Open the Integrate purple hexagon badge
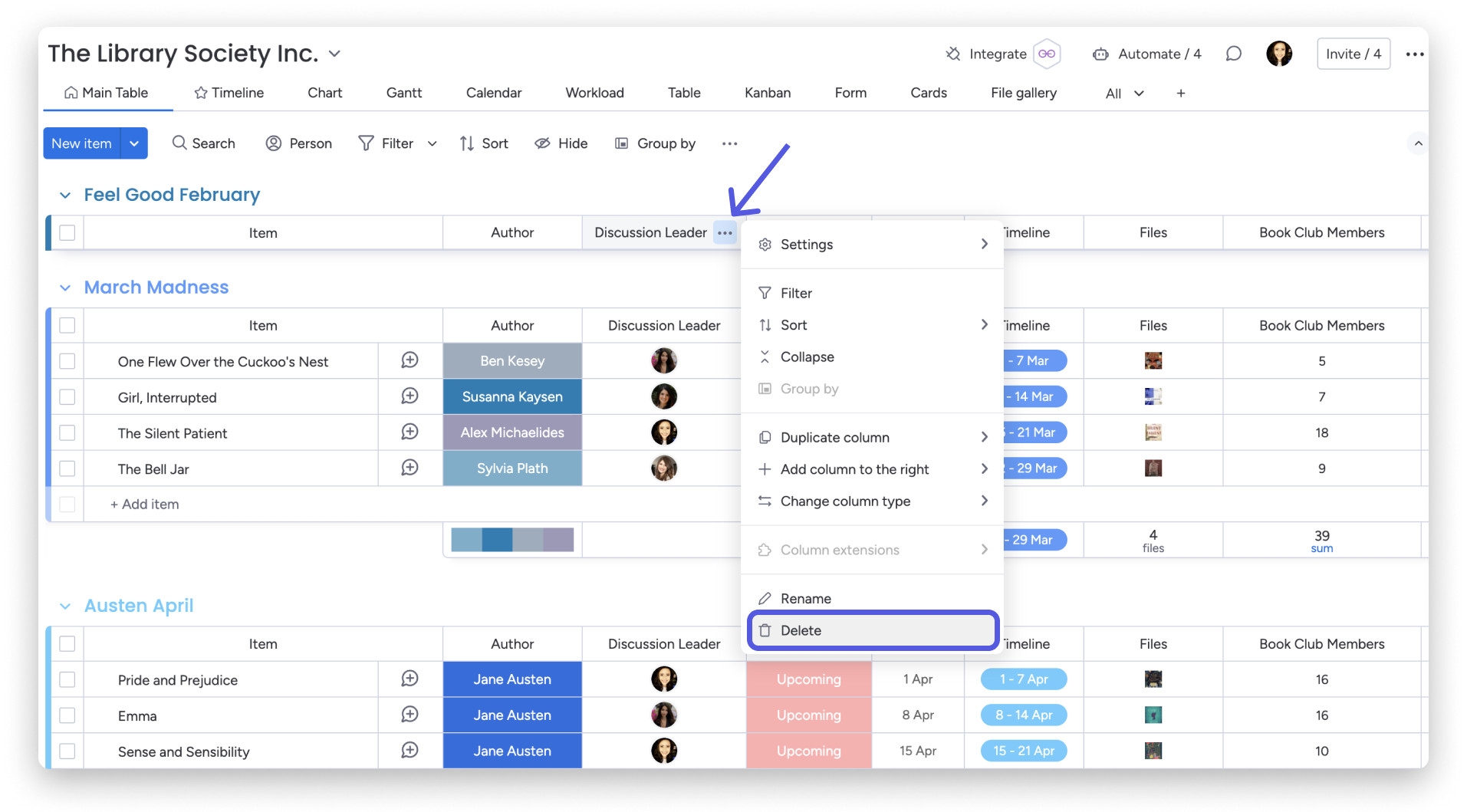Screen dimensions: 1467x812 point(1047,54)
